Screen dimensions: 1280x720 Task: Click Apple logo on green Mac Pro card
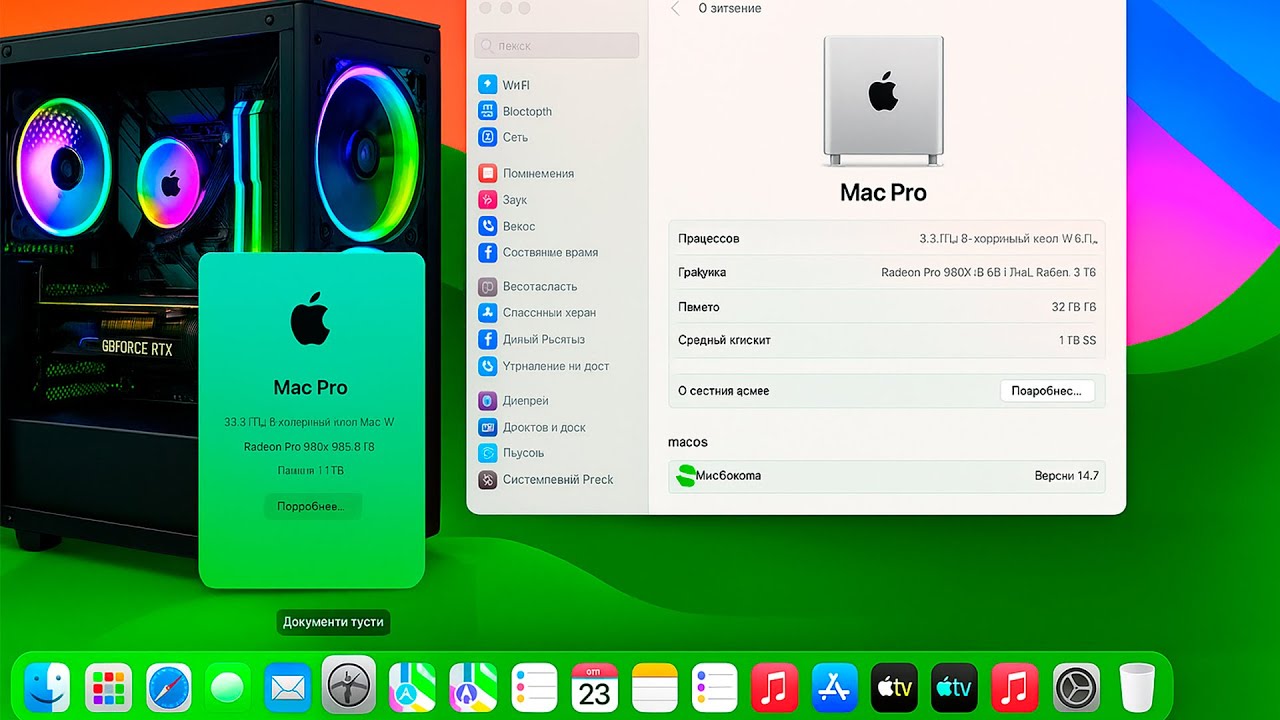[311, 318]
